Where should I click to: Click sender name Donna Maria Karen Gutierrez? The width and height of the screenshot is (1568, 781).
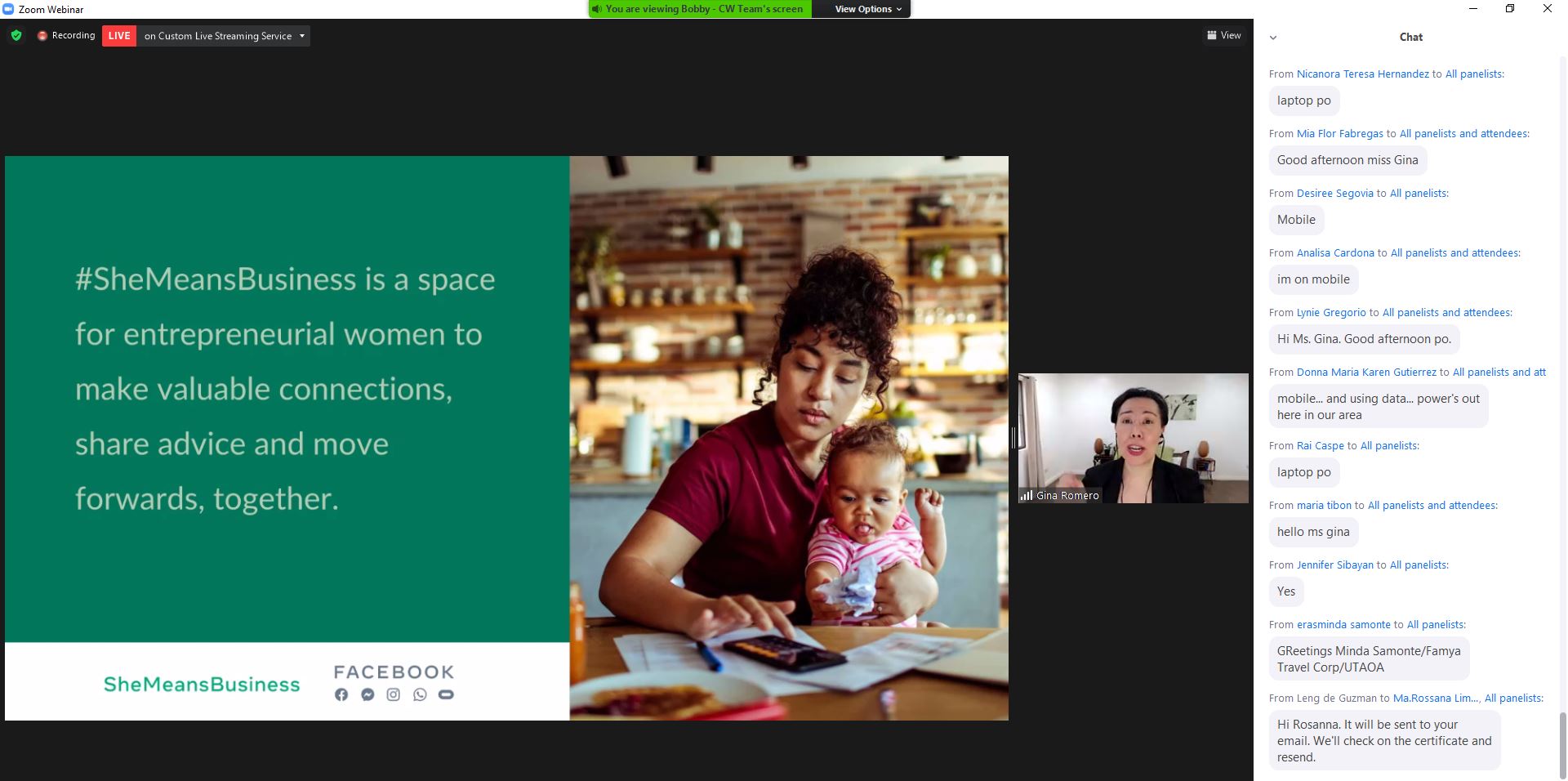pos(1366,372)
